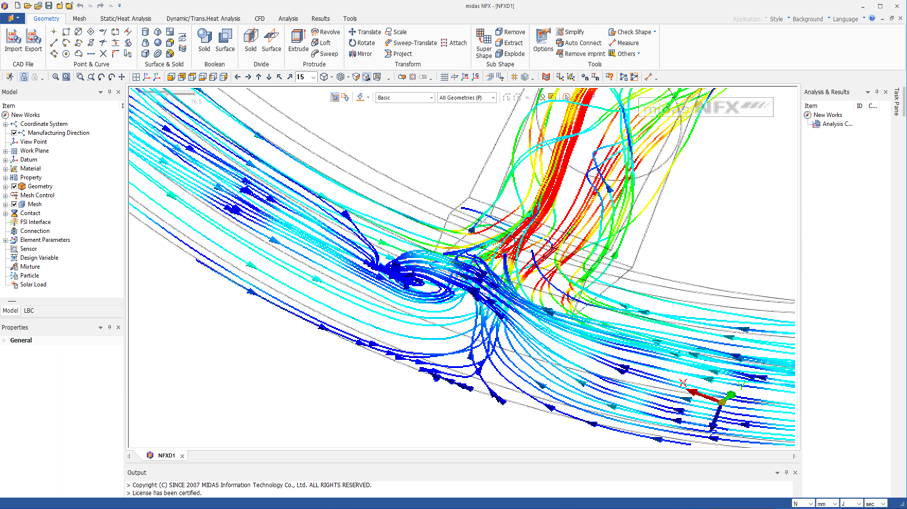
Task: Click Remove imprint tool
Action: pos(580,54)
